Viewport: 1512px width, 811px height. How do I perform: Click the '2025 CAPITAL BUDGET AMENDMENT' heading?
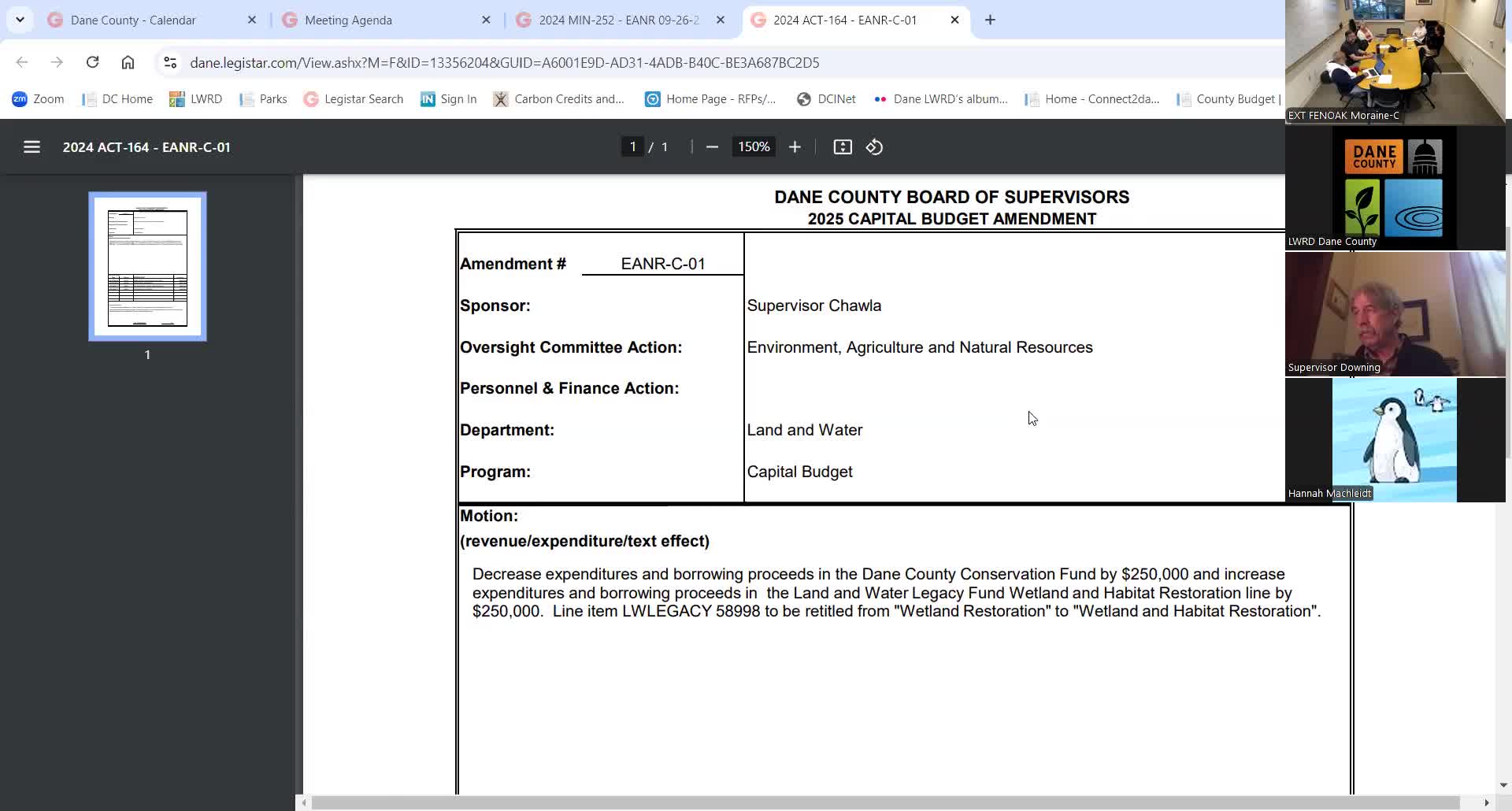pos(952,219)
